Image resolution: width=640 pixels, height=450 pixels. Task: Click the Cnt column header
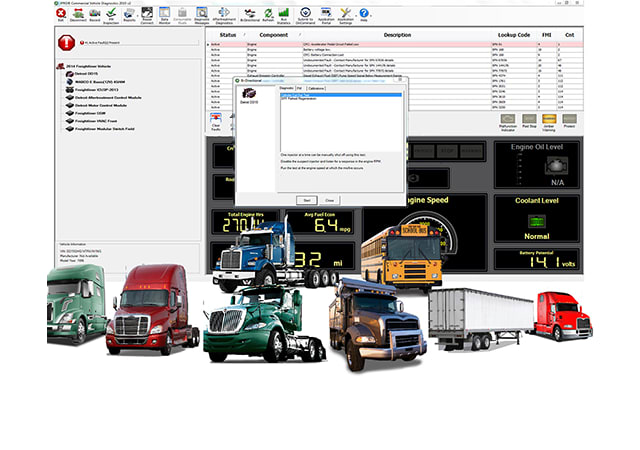[569, 35]
